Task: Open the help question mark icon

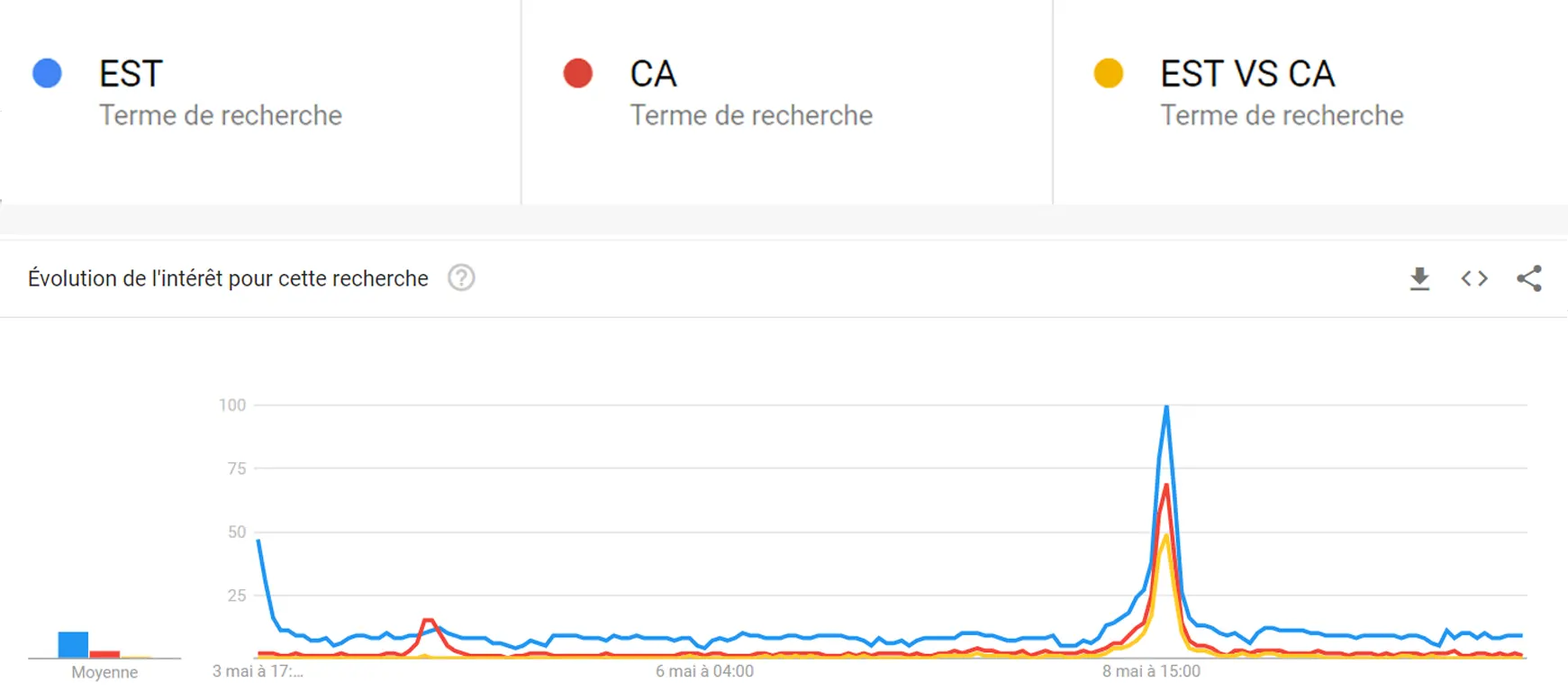Action: coord(461,277)
